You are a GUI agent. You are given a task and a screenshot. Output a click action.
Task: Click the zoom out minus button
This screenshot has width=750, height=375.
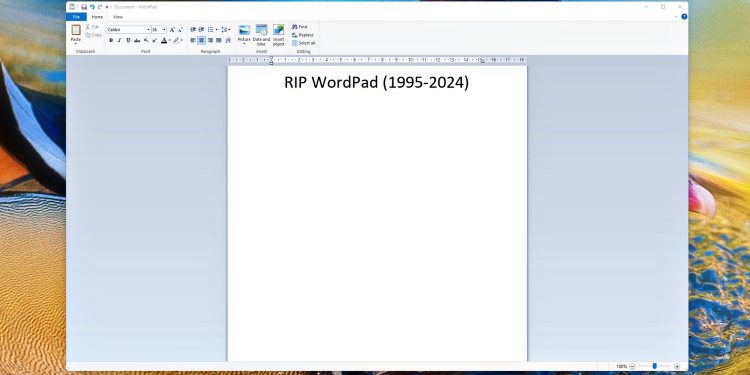pos(632,366)
